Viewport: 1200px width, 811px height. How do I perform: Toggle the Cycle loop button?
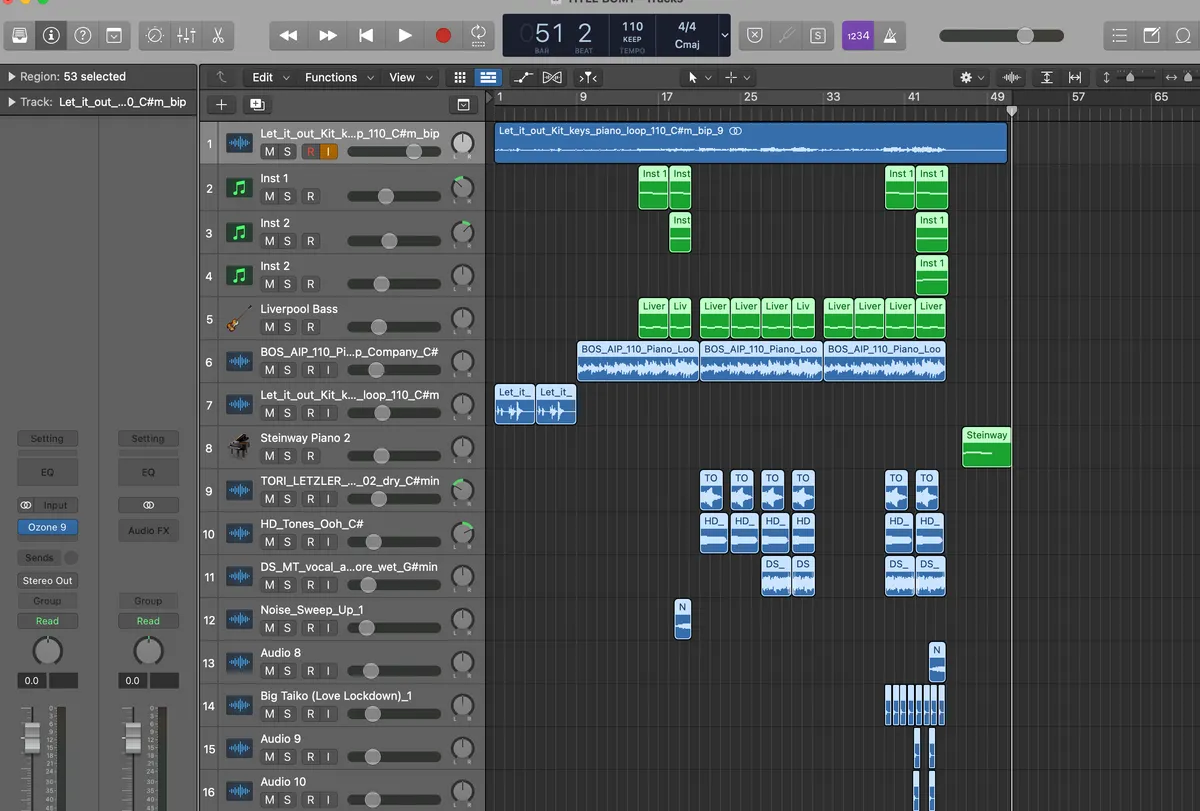coord(479,36)
